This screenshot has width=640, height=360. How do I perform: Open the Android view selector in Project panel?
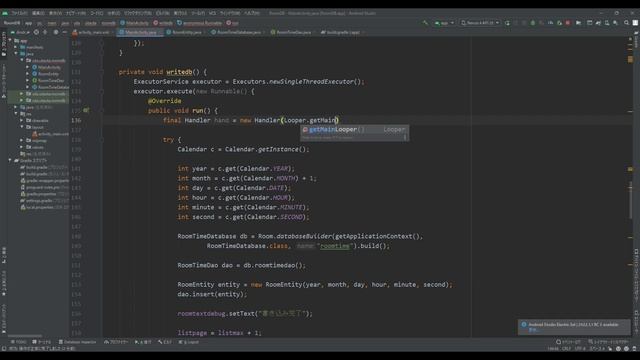pos(20,32)
